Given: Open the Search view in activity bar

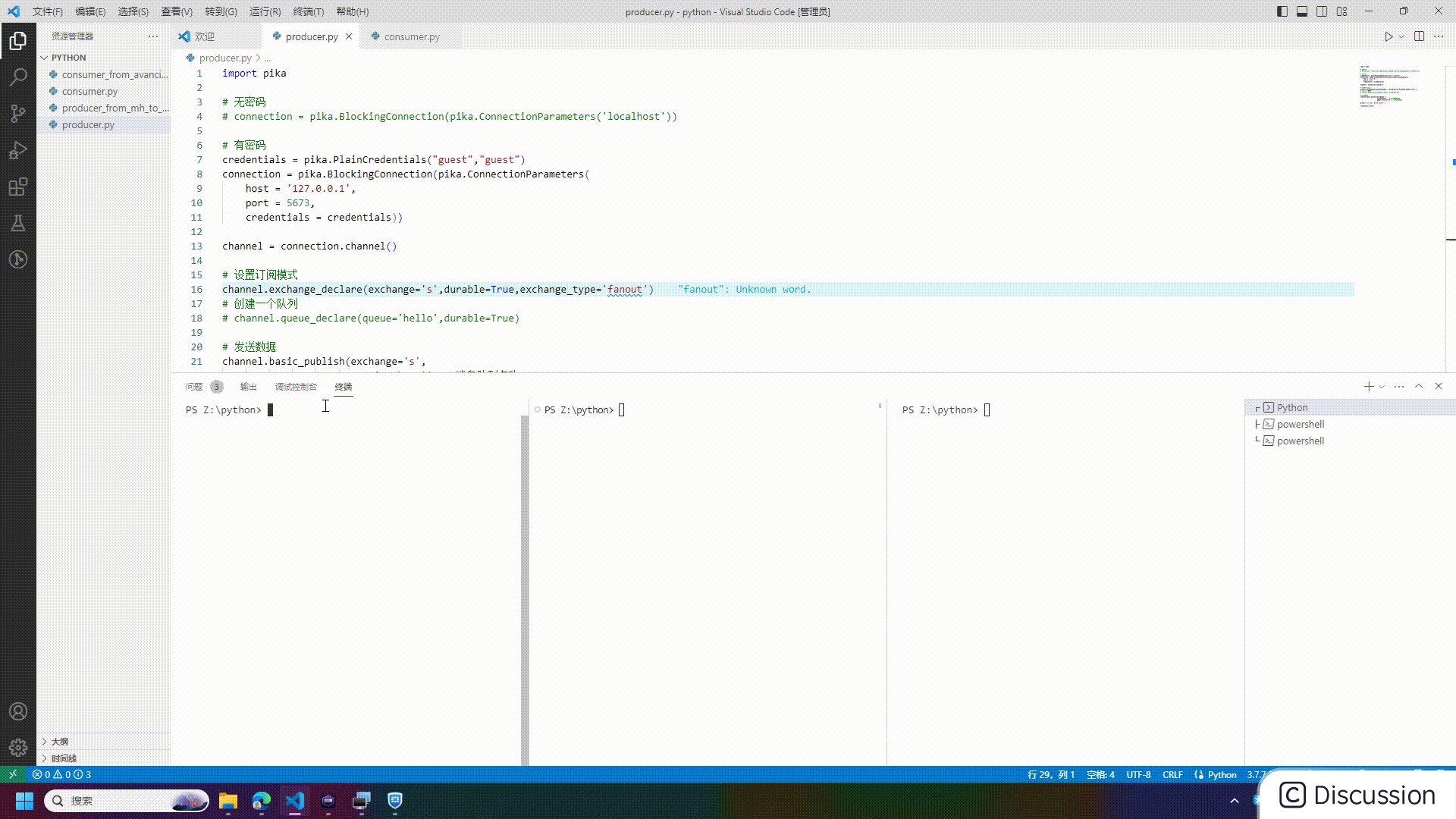Looking at the screenshot, I should (x=17, y=77).
